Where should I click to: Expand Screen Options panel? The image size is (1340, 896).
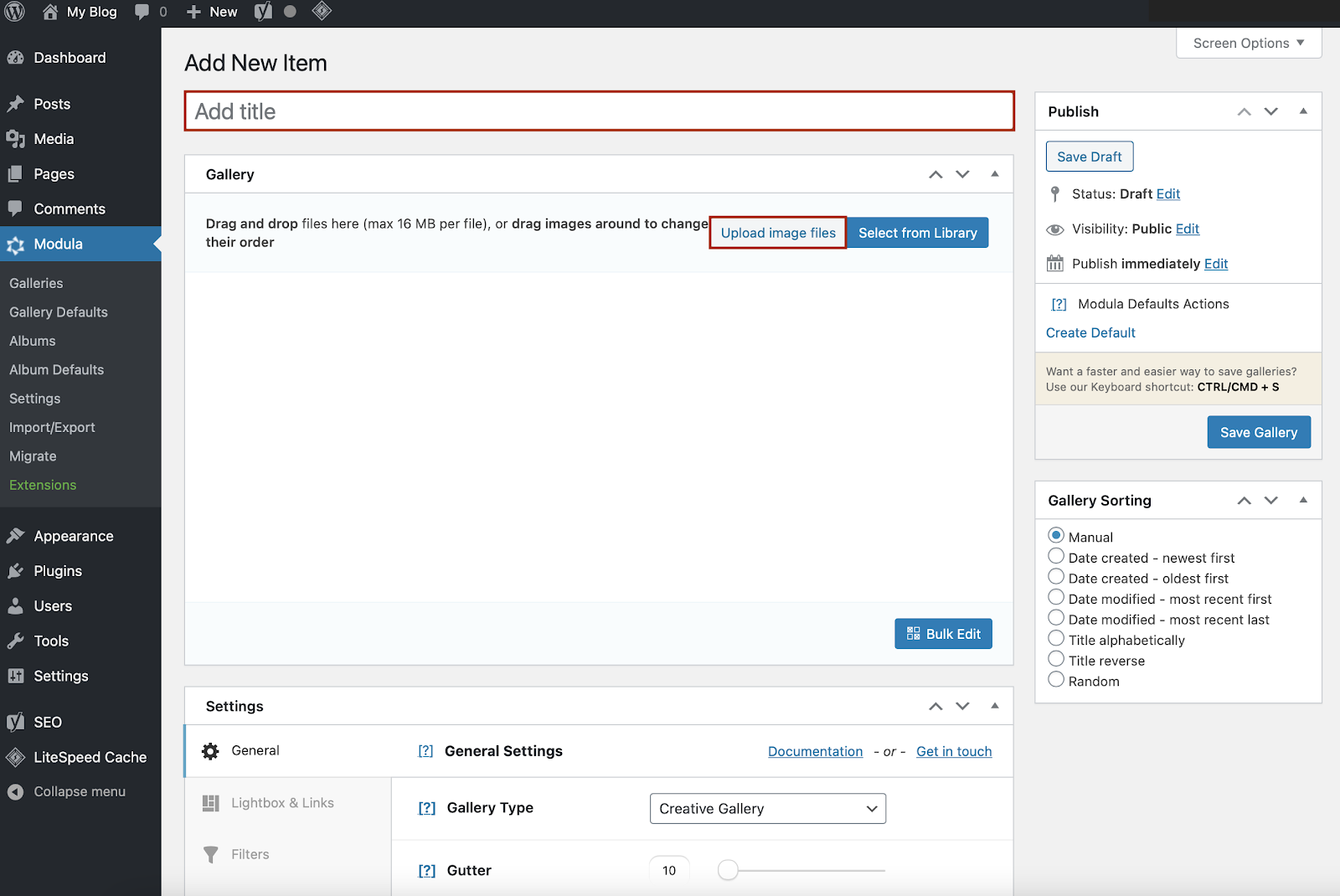pos(1249,44)
